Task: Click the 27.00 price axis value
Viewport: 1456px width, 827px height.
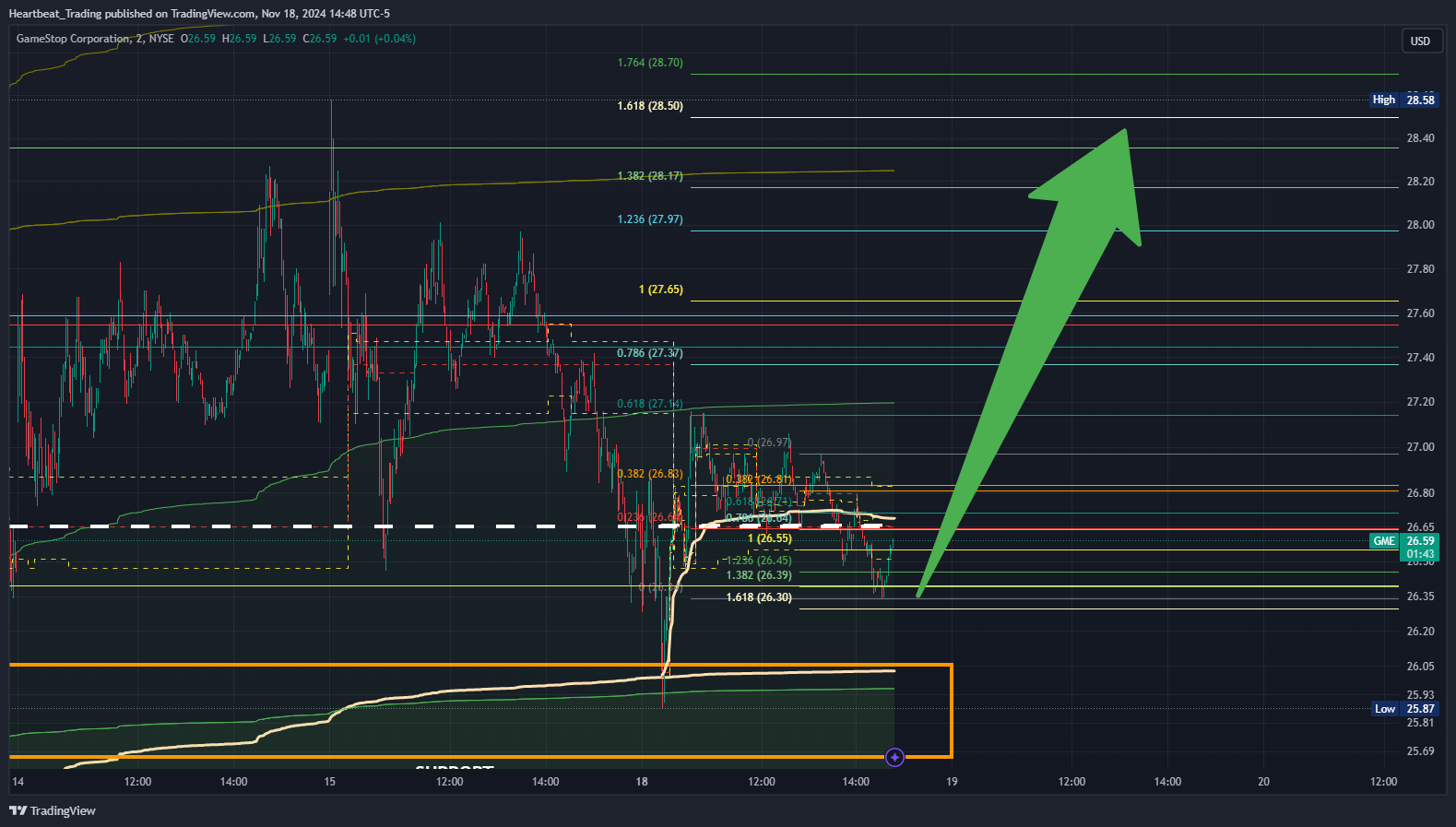Action: [1420, 447]
